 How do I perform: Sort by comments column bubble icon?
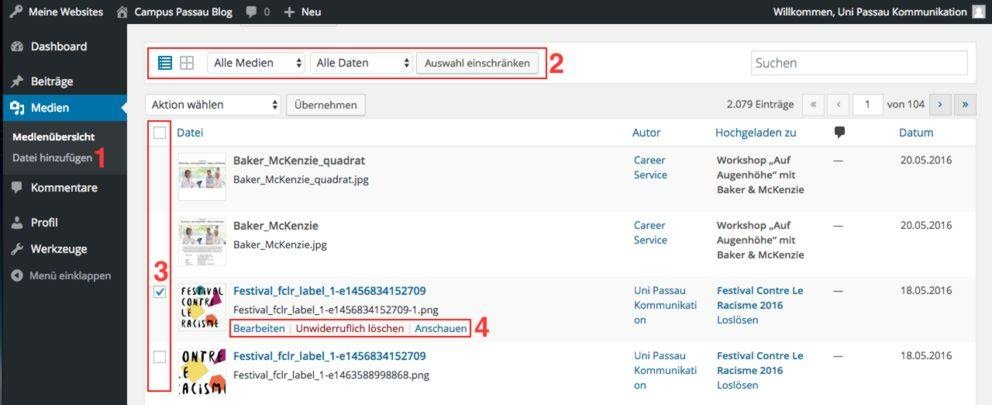pos(840,132)
